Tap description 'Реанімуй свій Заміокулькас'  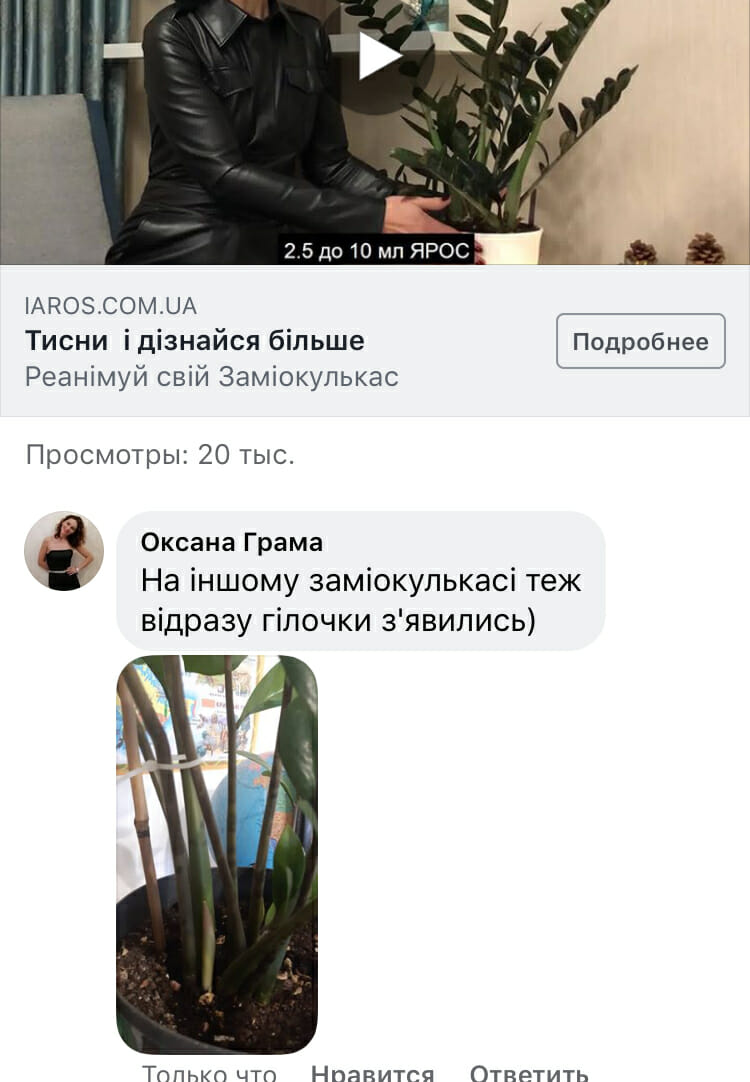click(212, 377)
